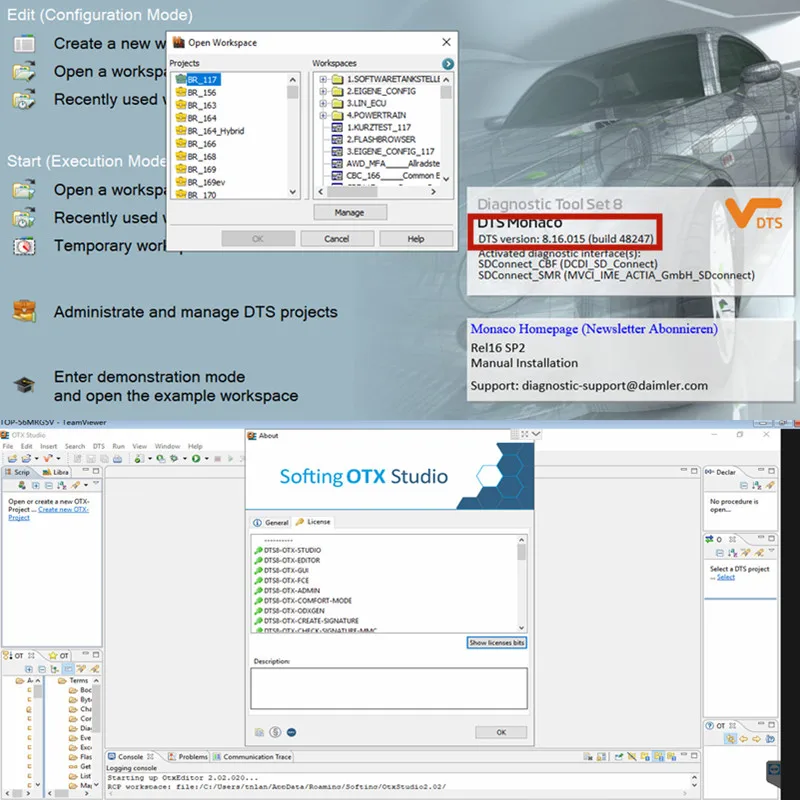The height and width of the screenshot is (800, 800).
Task: Click Help in Open Workspace dialog
Action: (x=416, y=238)
